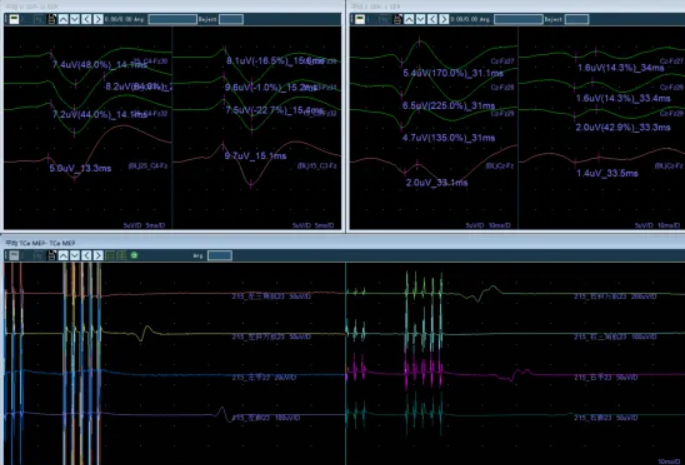Click left arrow in right SEP window toolbar
Viewport: 685px width, 465px height.
click(x=432, y=19)
